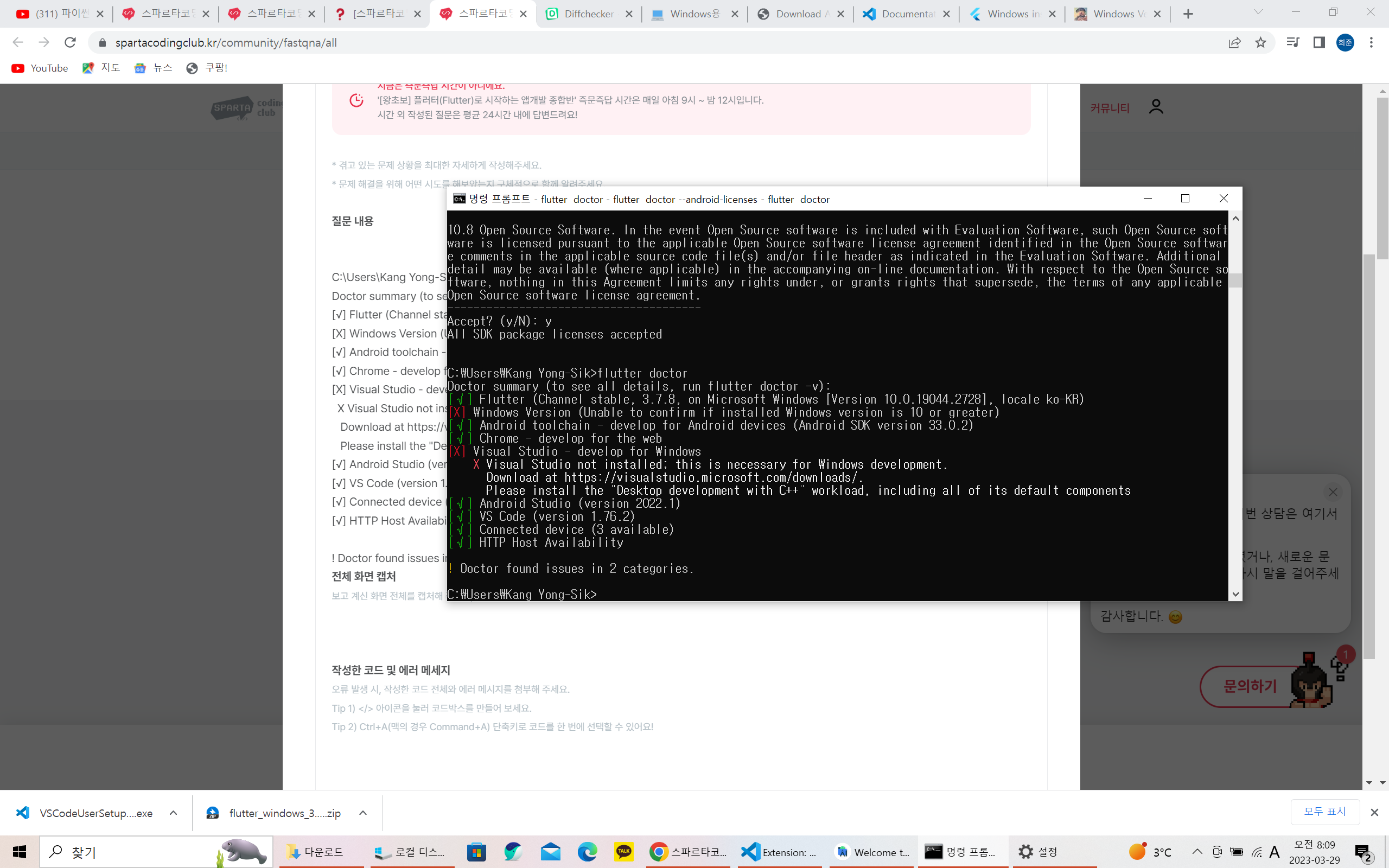
Task: Click the Command Prompt scroll down arrow
Action: [1235, 594]
